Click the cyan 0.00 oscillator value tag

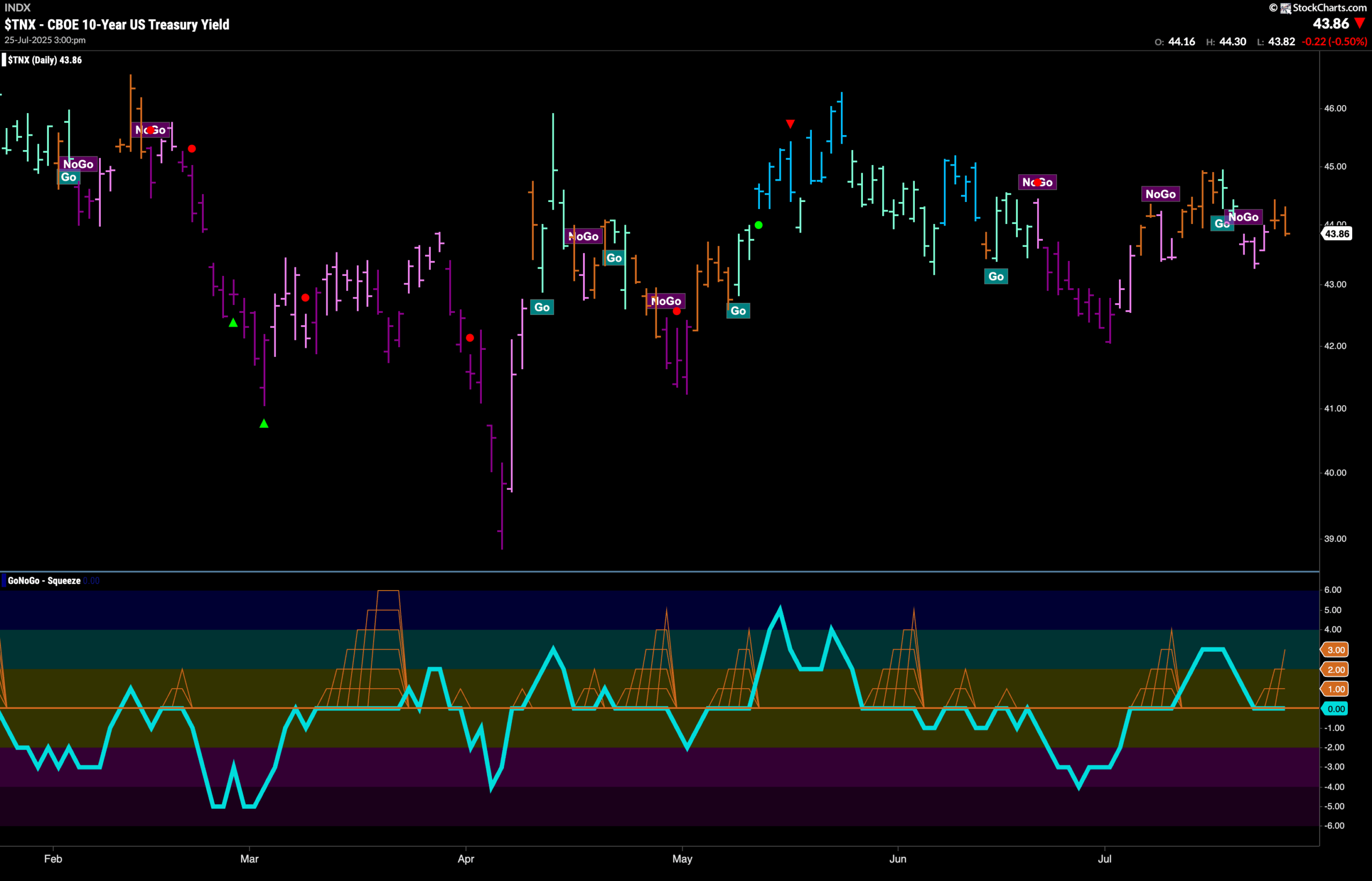[x=1336, y=709]
